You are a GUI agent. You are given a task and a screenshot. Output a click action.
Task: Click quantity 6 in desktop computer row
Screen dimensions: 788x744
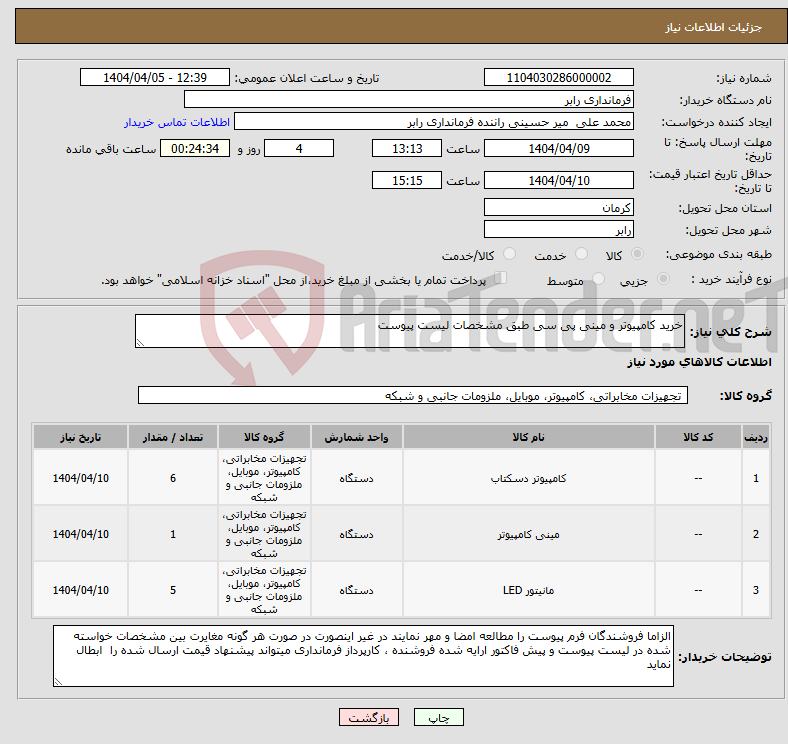tap(173, 478)
